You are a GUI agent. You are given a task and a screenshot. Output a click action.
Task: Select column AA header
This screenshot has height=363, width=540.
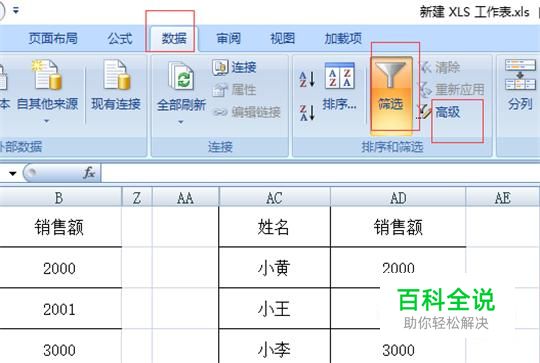tap(185, 198)
